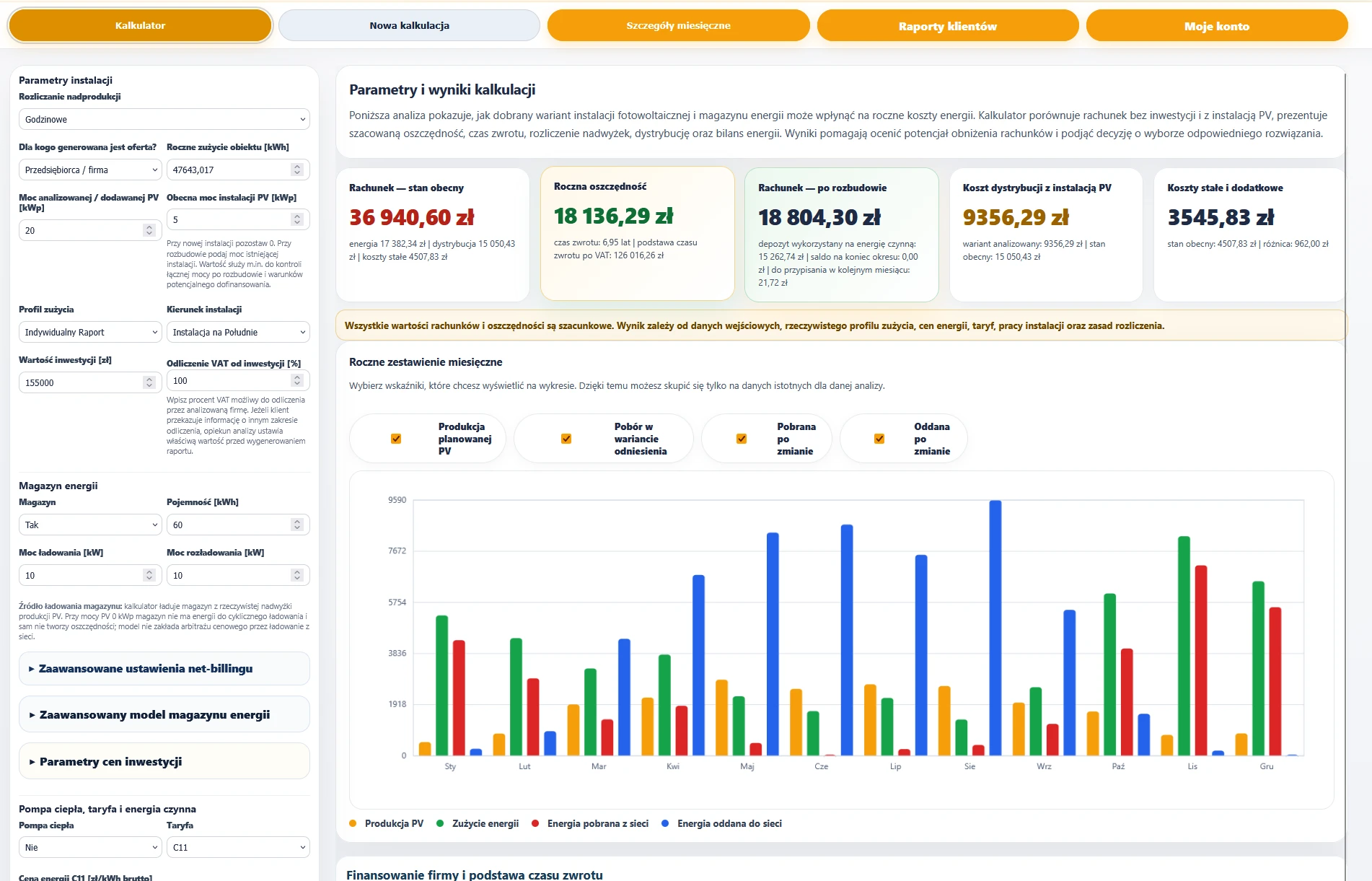
Task: Click Energia pobrana z sieci legend marker
Action: click(535, 823)
